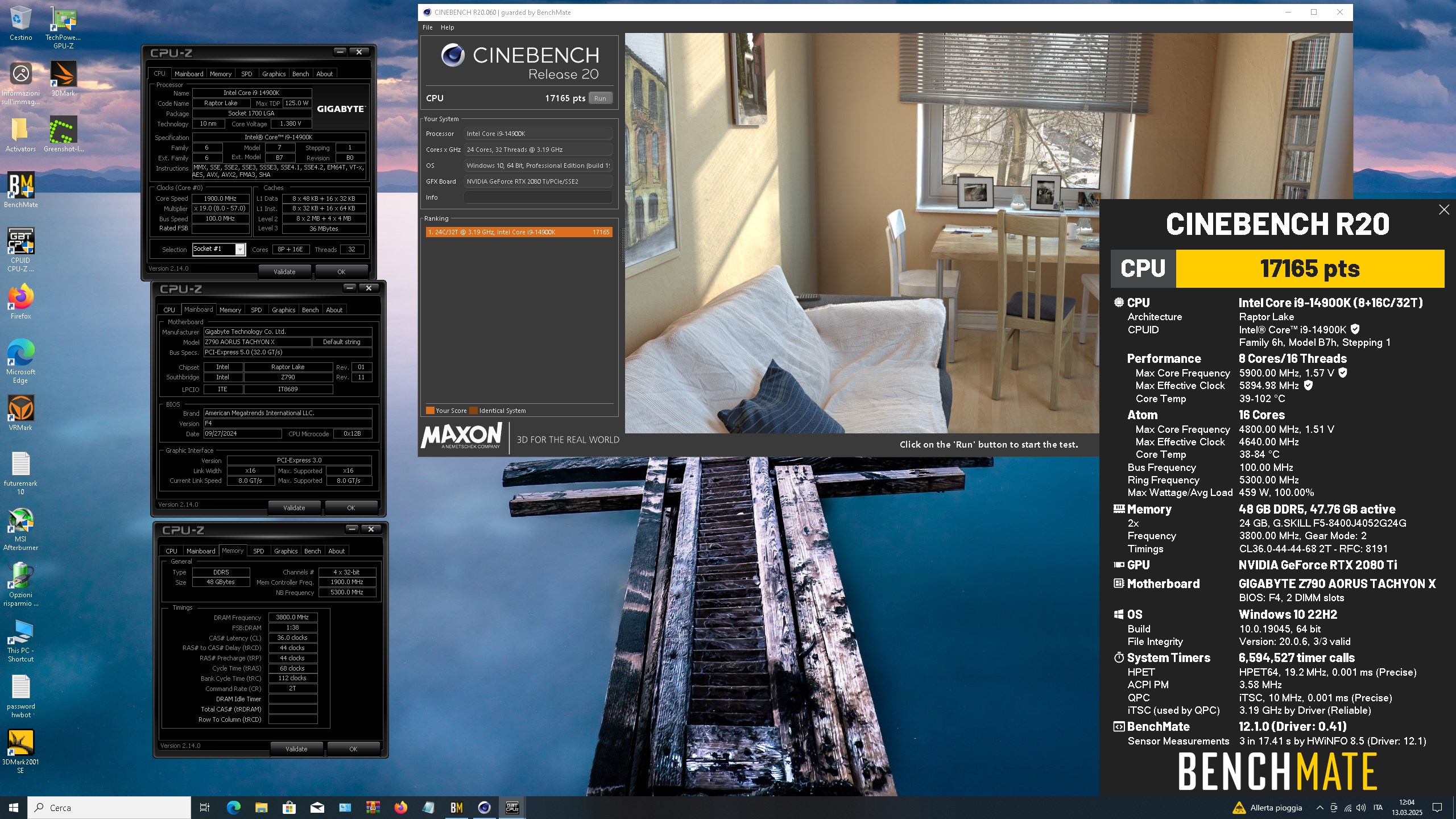Select Opzioni risparmio energia desktop icon
This screenshot has width=1456, height=819.
pyautogui.click(x=20, y=584)
